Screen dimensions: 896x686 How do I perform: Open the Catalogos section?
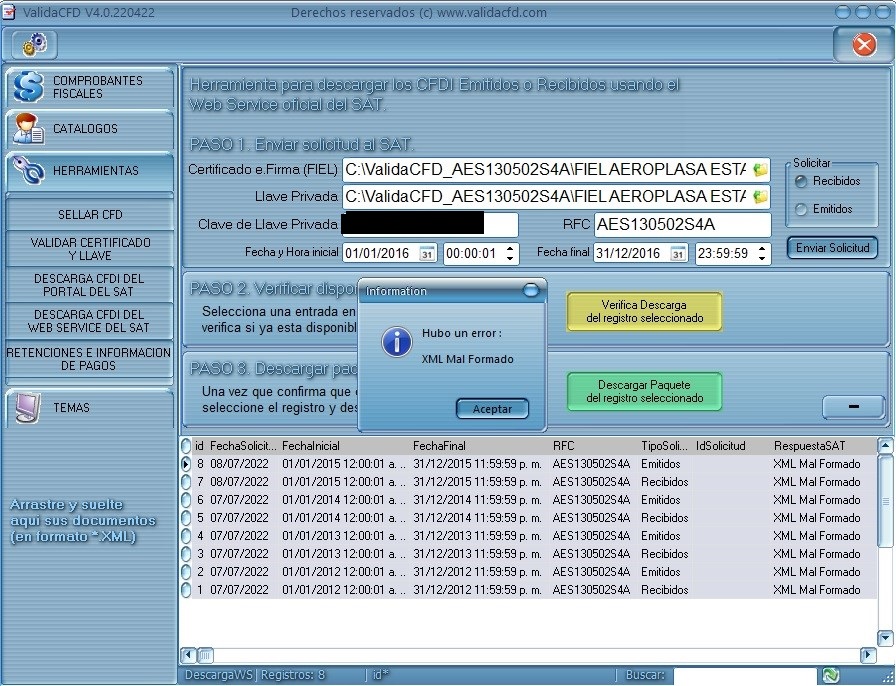(90, 129)
